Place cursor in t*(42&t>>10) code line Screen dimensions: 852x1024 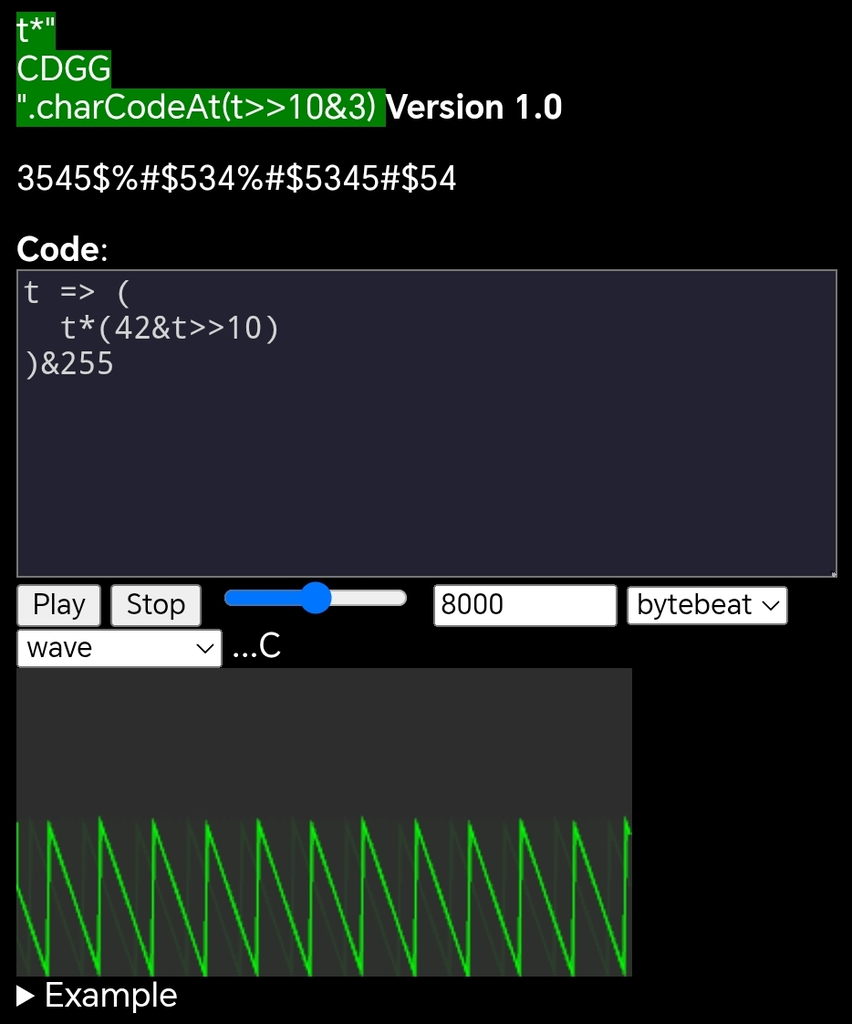pos(168,328)
